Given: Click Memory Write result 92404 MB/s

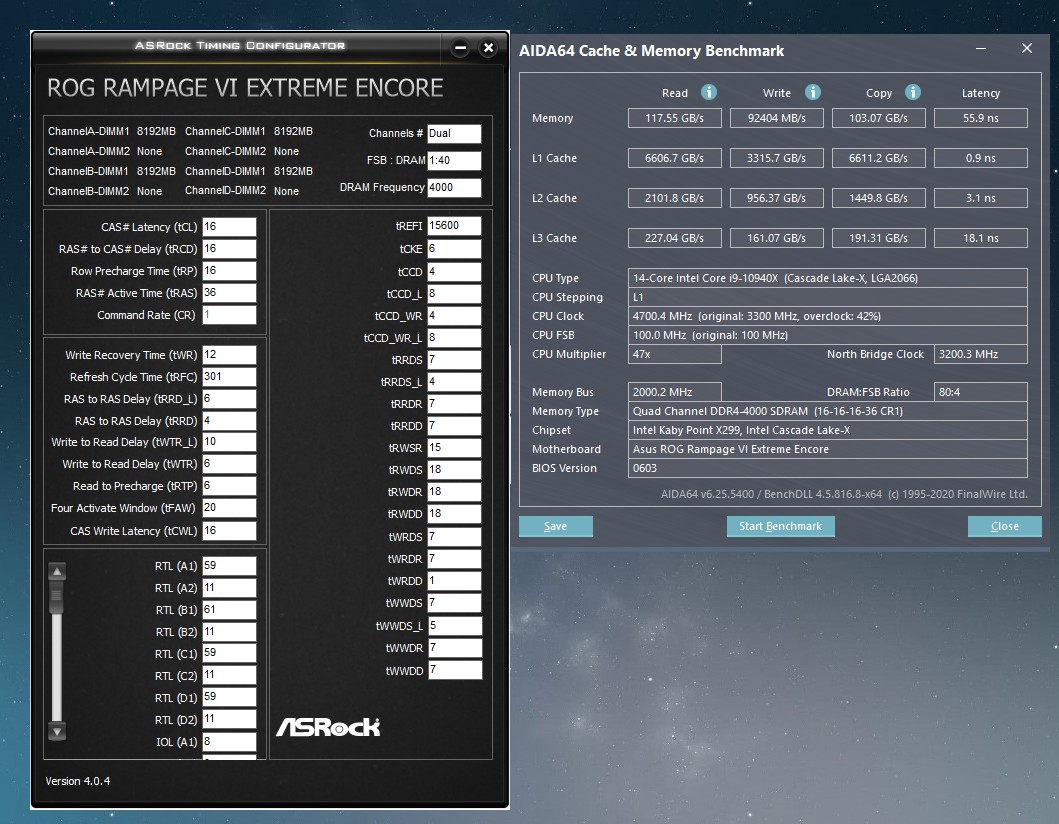Looking at the screenshot, I should point(777,118).
